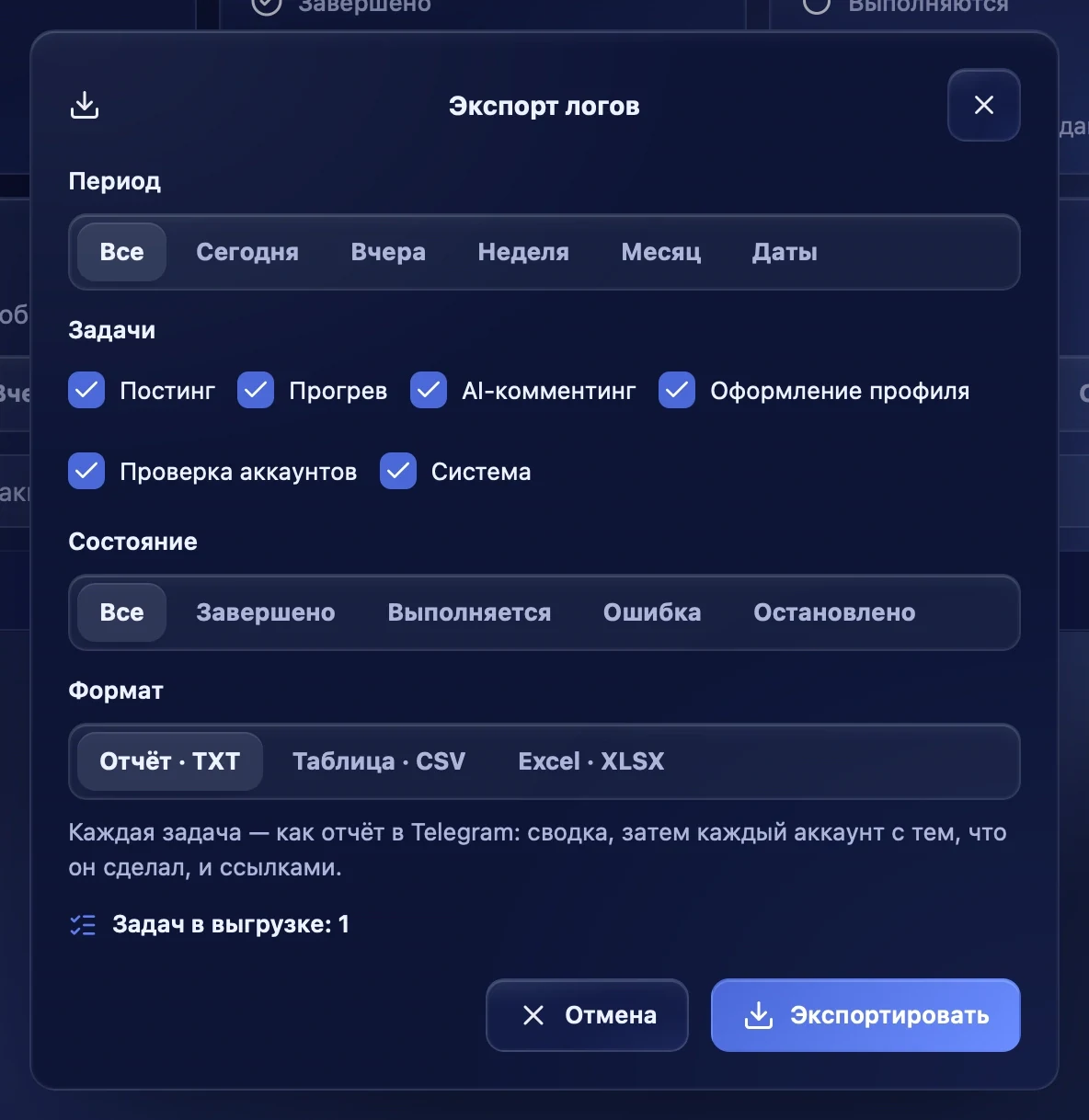Image resolution: width=1089 pixels, height=1120 pixels.
Task: Click the Экспортировать button
Action: click(x=865, y=1015)
